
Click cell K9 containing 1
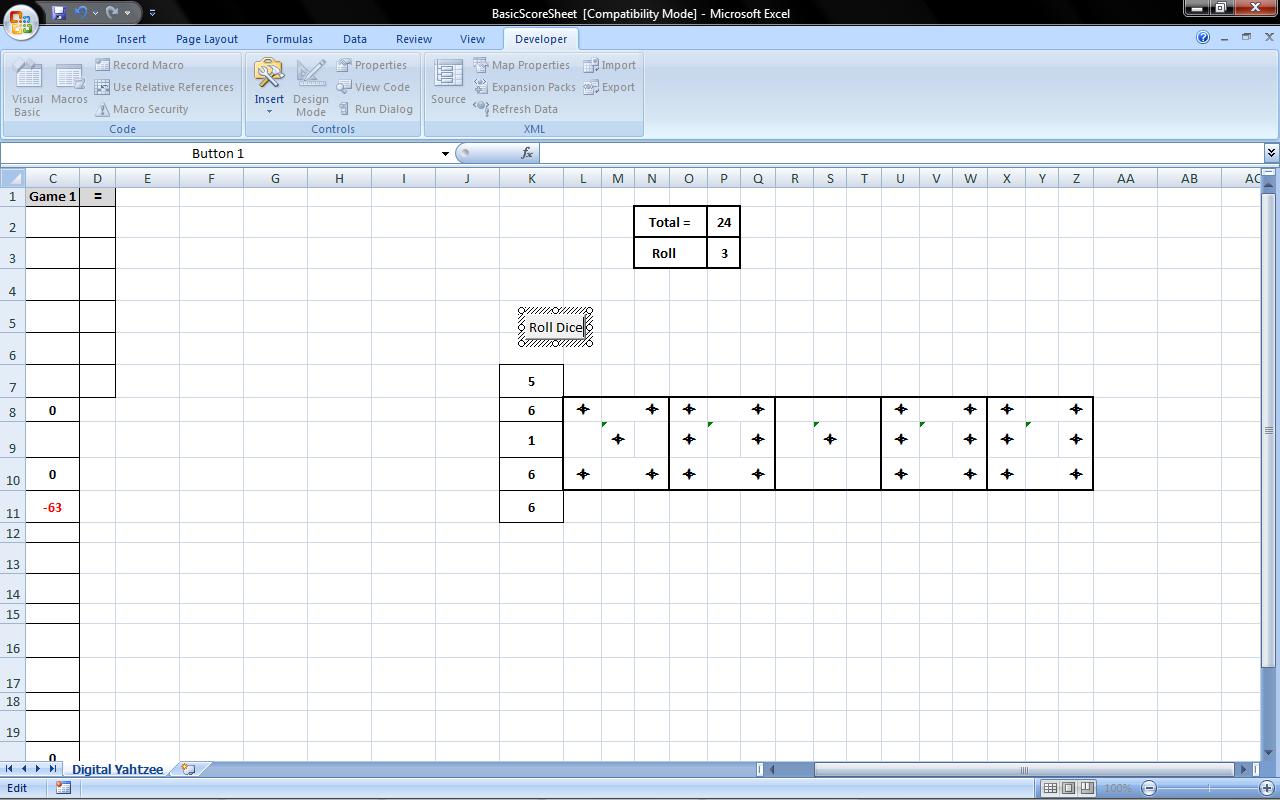tap(531, 440)
